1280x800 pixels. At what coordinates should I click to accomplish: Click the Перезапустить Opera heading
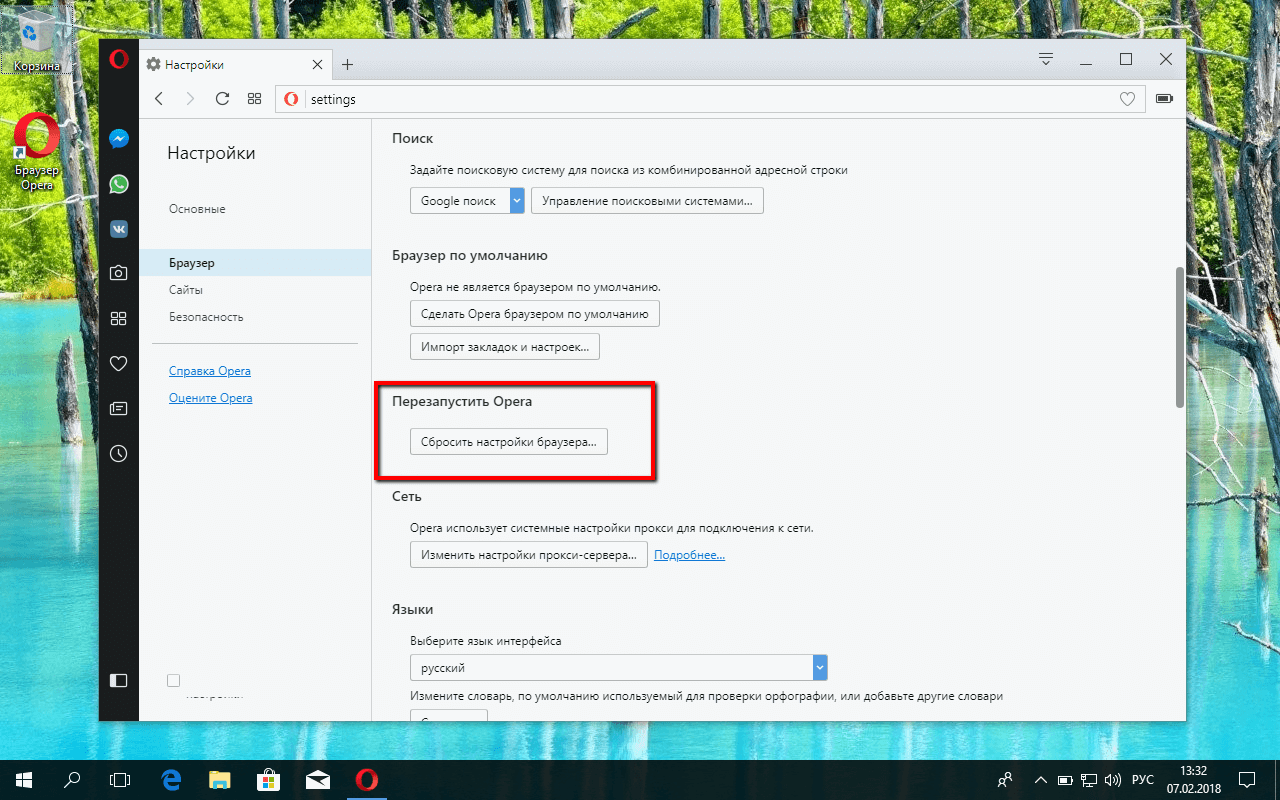pyautogui.click(x=462, y=401)
